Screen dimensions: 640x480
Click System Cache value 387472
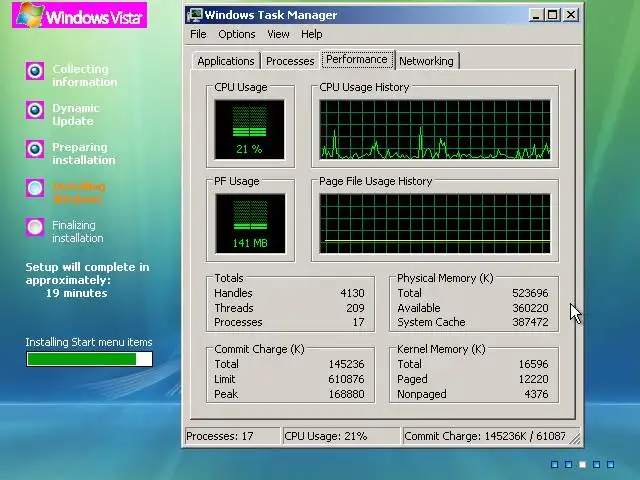coord(530,322)
